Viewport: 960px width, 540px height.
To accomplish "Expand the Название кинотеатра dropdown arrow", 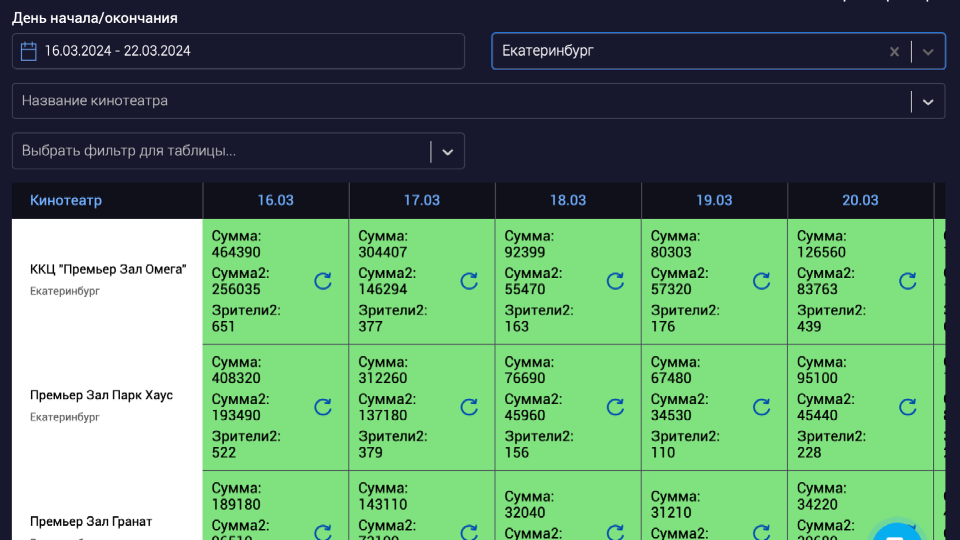I will pos(928,101).
